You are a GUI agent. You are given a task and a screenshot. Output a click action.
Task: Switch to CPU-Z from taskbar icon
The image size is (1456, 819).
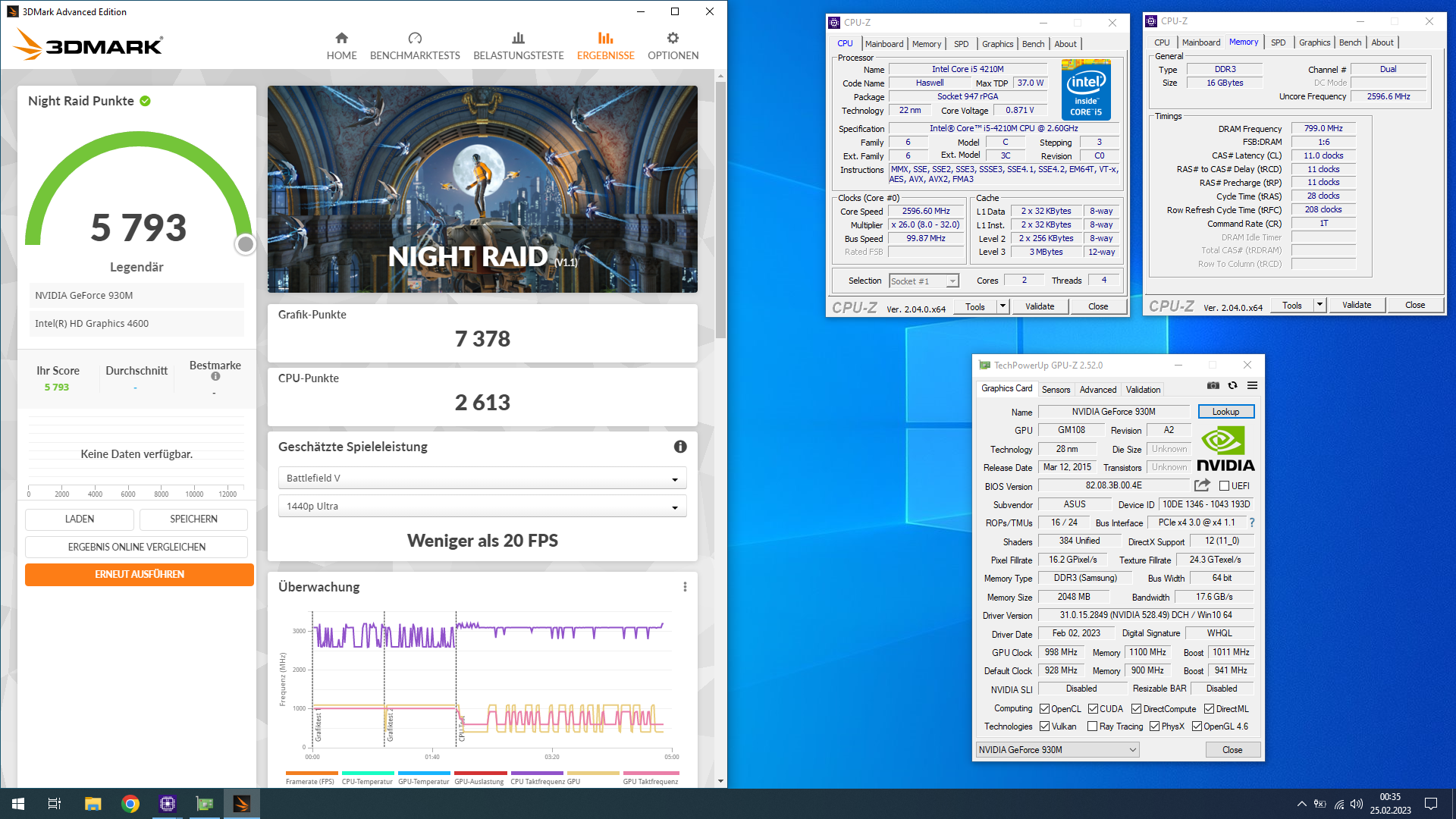tap(168, 804)
